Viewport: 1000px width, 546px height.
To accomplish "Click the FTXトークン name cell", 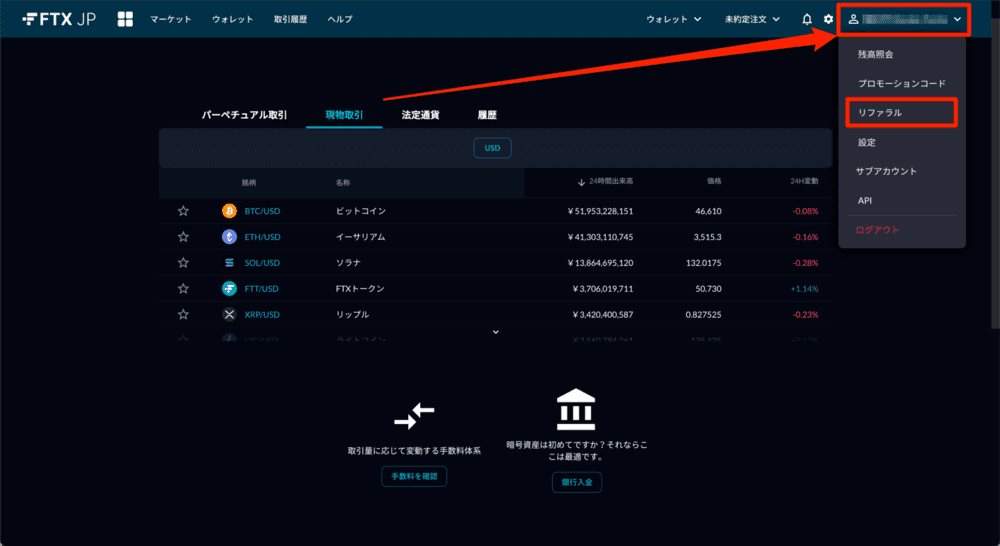I will 360,289.
